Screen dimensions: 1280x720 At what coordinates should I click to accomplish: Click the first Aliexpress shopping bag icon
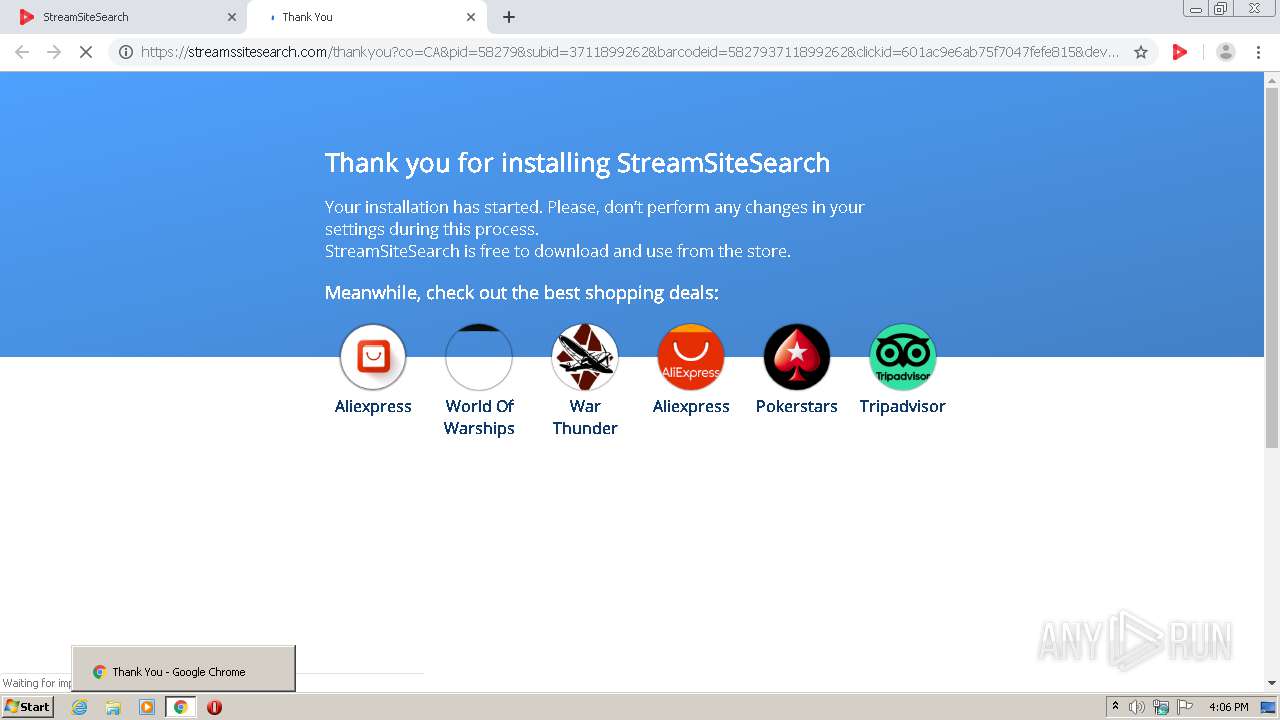[x=373, y=357]
